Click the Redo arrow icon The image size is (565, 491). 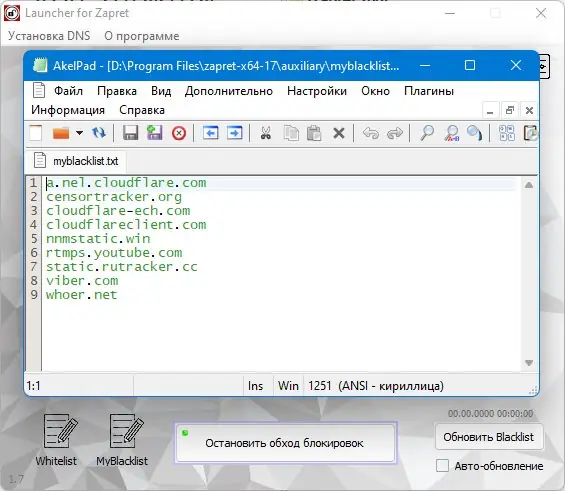tap(395, 133)
